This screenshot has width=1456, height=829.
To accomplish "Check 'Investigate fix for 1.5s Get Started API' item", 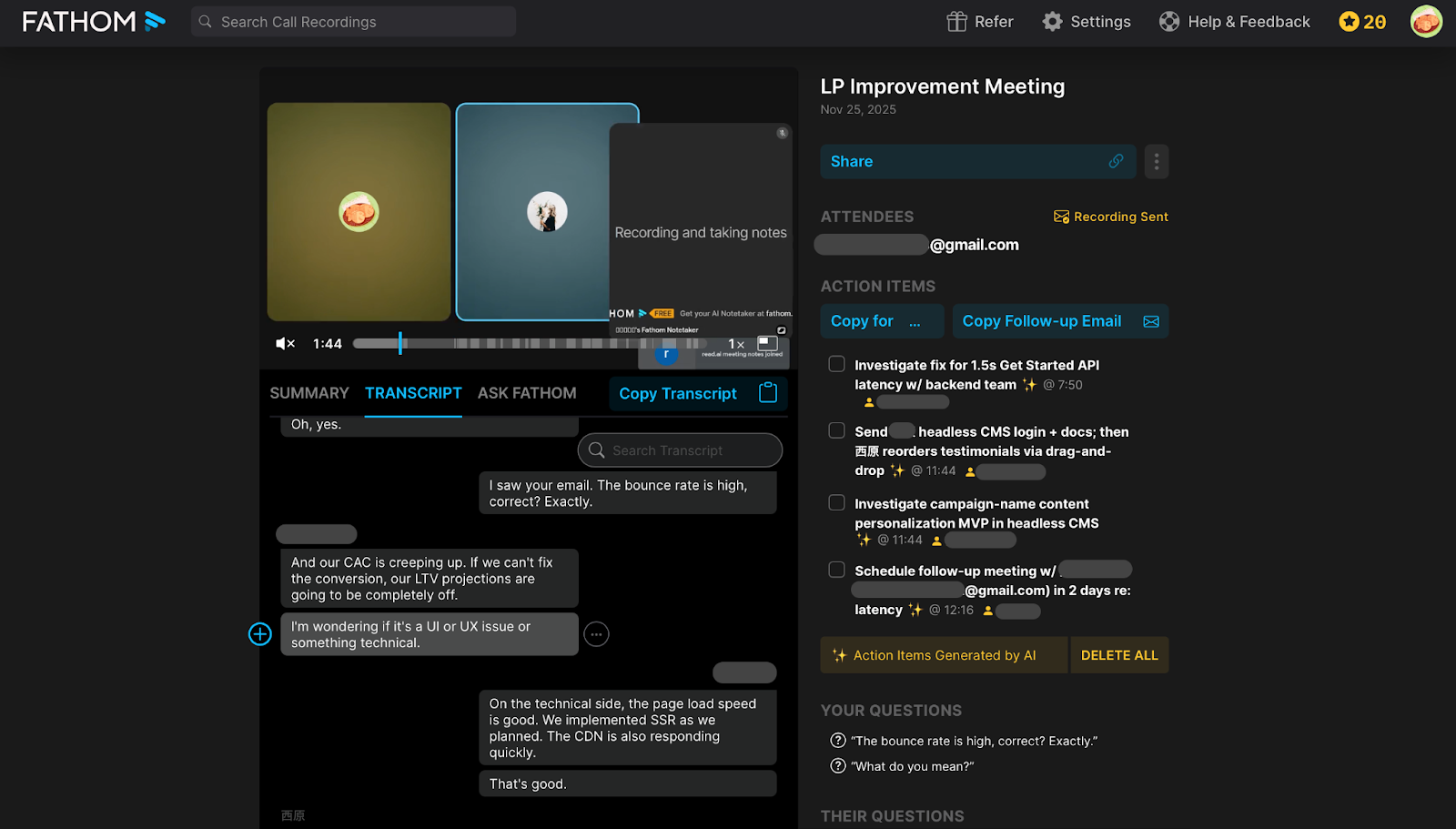I will pyautogui.click(x=836, y=364).
